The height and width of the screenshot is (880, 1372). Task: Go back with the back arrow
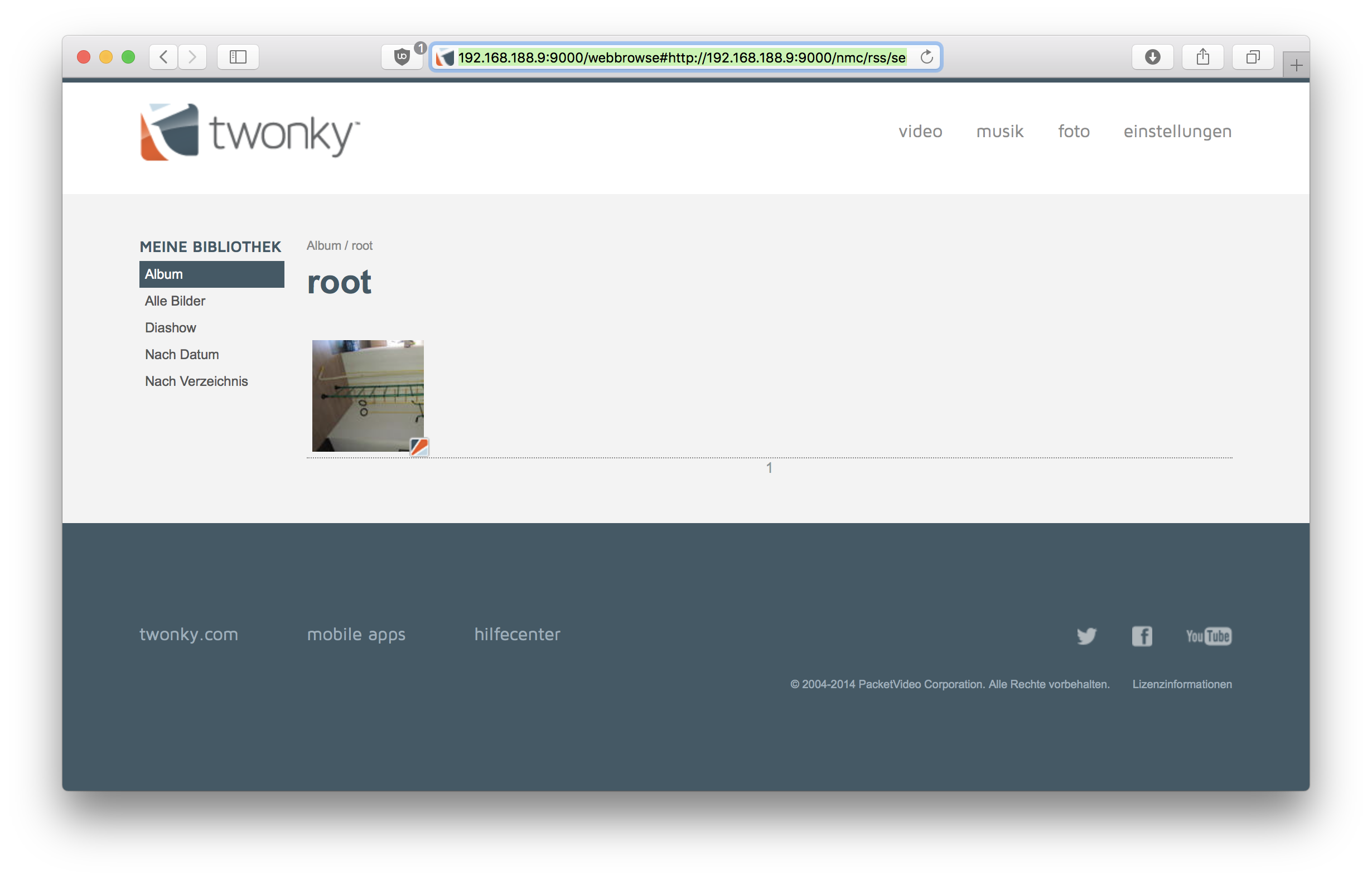[x=163, y=57]
